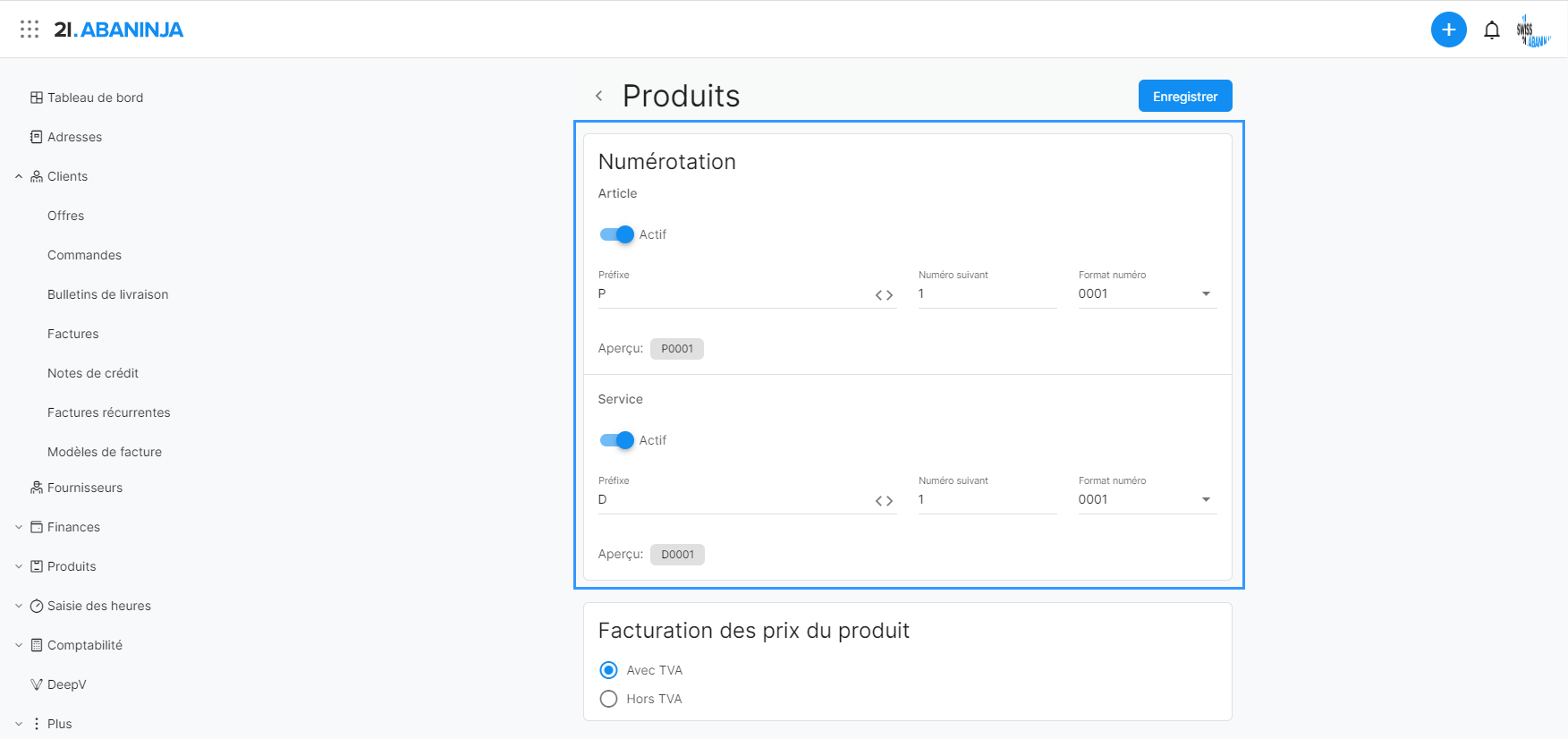Open the notifications bell
Viewport: 1568px width, 739px height.
pyautogui.click(x=1491, y=30)
